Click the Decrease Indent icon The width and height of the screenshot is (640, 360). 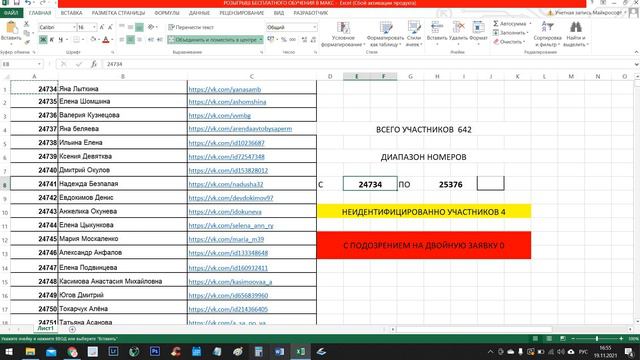(151, 40)
